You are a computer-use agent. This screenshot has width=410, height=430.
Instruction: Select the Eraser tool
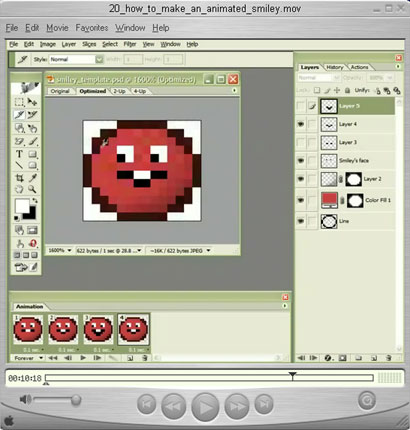[19, 141]
